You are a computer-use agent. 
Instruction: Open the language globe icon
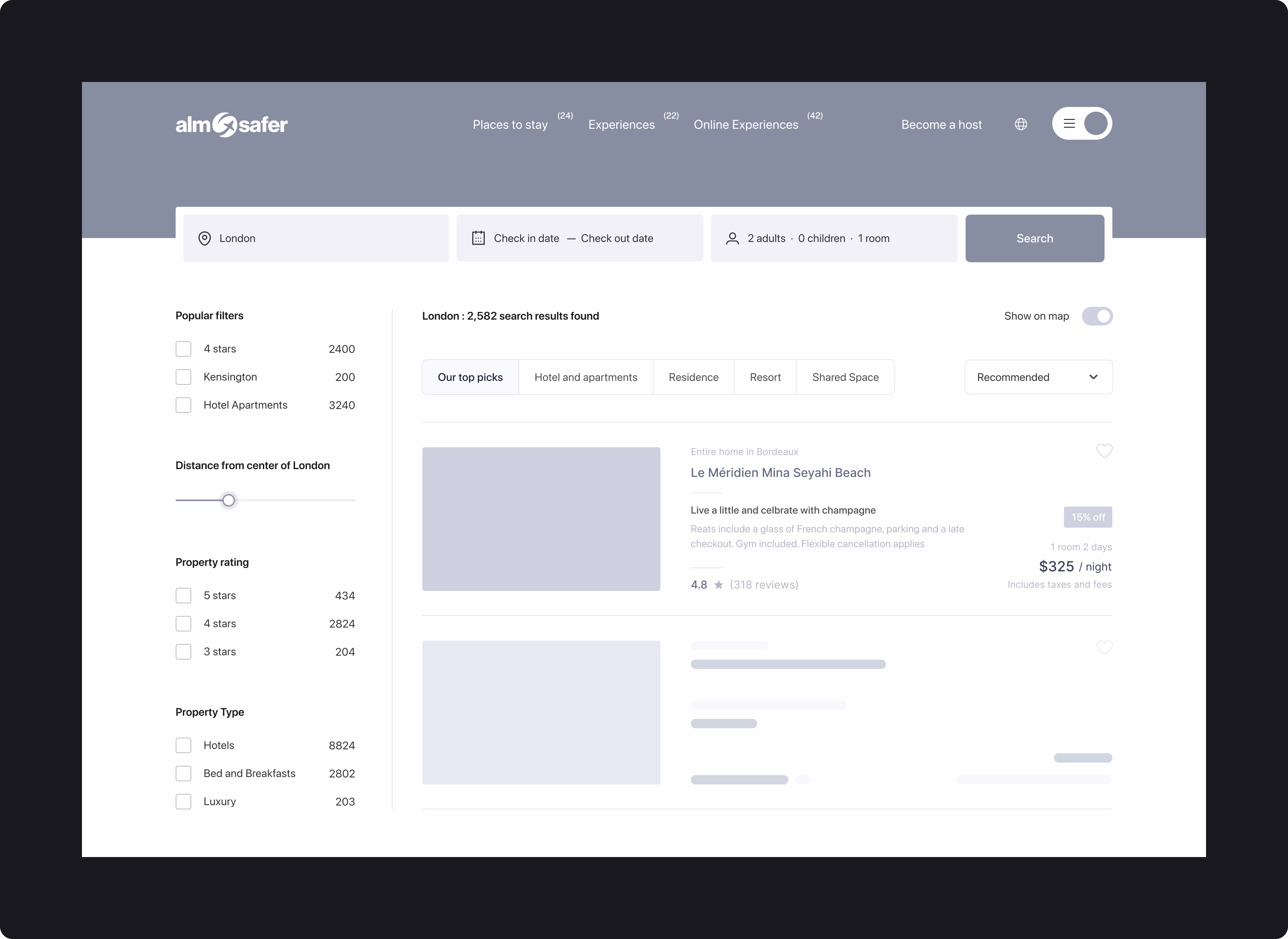tap(1021, 124)
